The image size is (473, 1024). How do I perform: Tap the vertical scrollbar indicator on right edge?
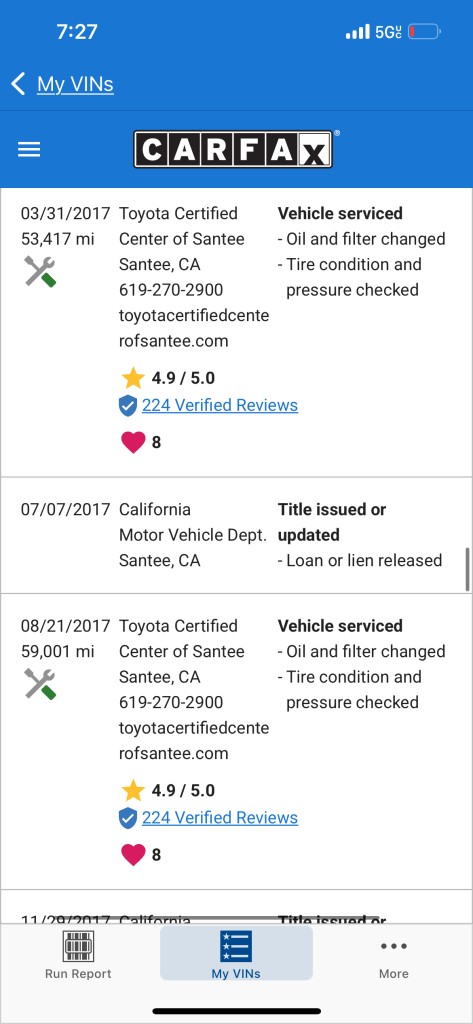coord(467,569)
